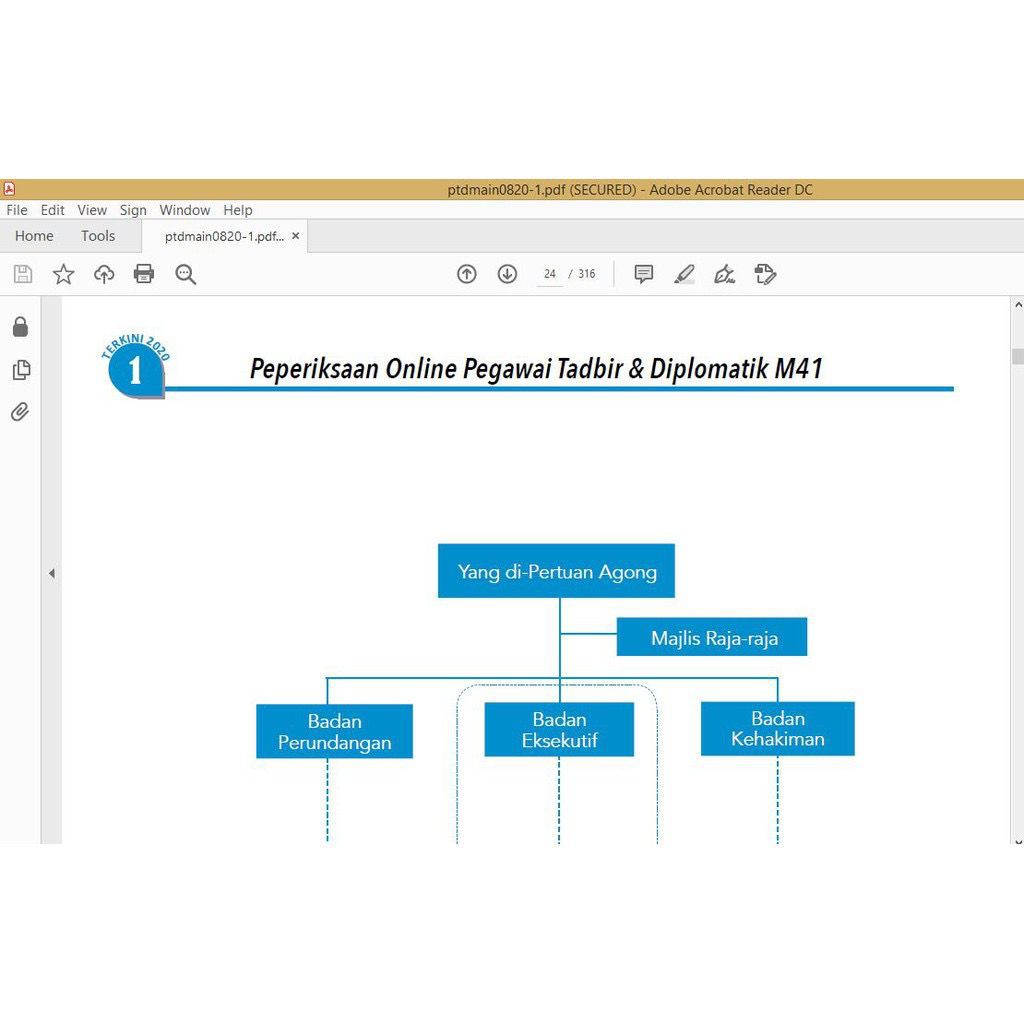Screen dimensions: 1024x1024
Task: Open the attachments paperclip panel
Action: click(x=20, y=412)
